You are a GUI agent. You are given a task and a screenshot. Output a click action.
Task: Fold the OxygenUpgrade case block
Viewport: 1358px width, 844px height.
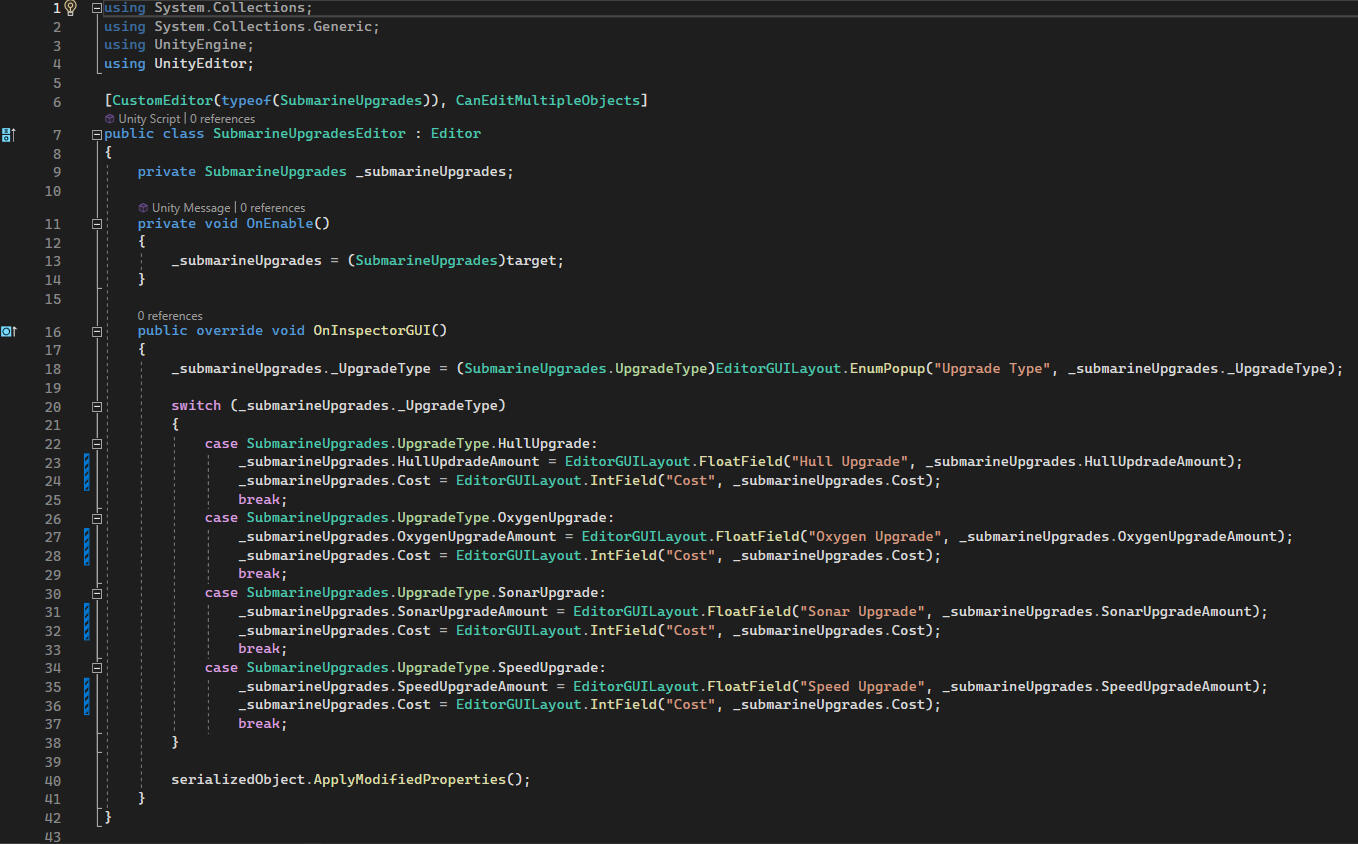coord(97,518)
